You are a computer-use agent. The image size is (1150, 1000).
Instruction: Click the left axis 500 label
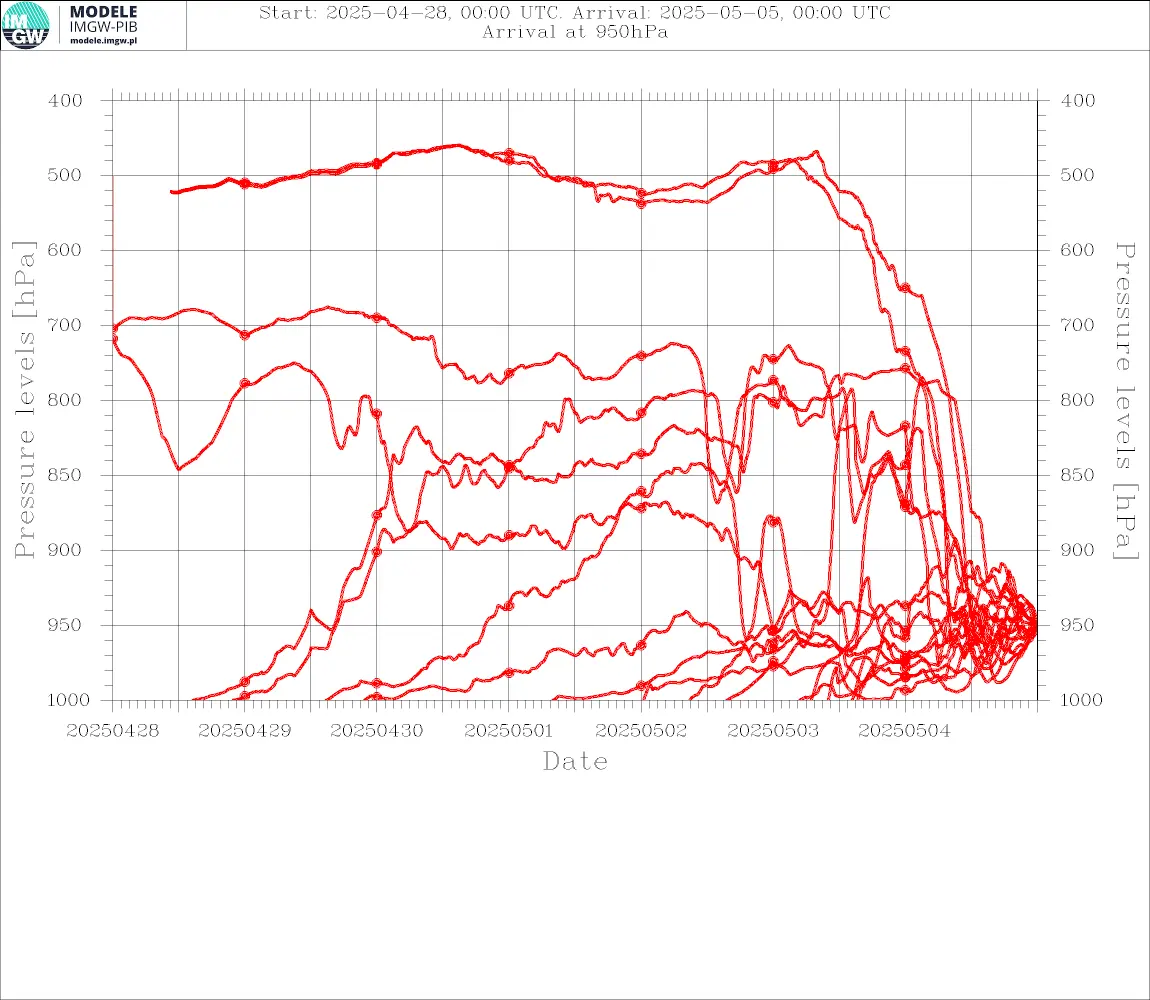pyautogui.click(x=65, y=175)
